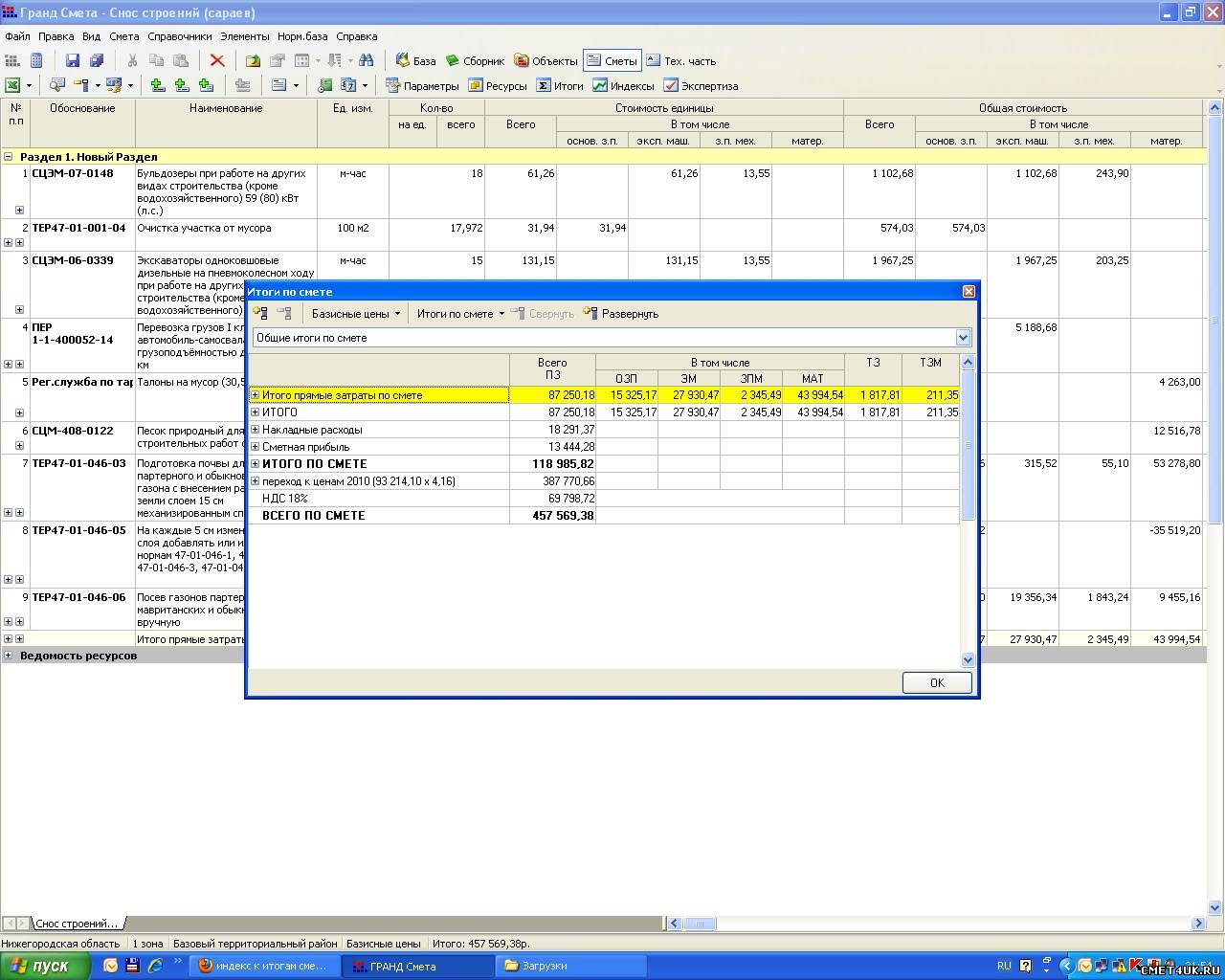Click the red X delete icon

pyautogui.click(x=217, y=60)
